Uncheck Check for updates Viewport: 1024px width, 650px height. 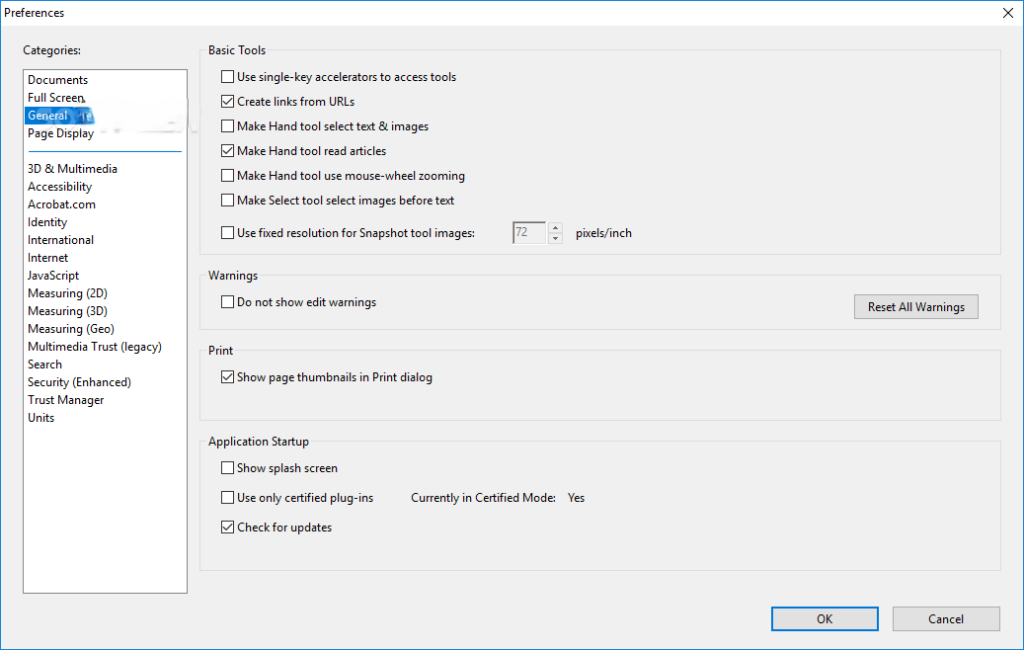227,527
